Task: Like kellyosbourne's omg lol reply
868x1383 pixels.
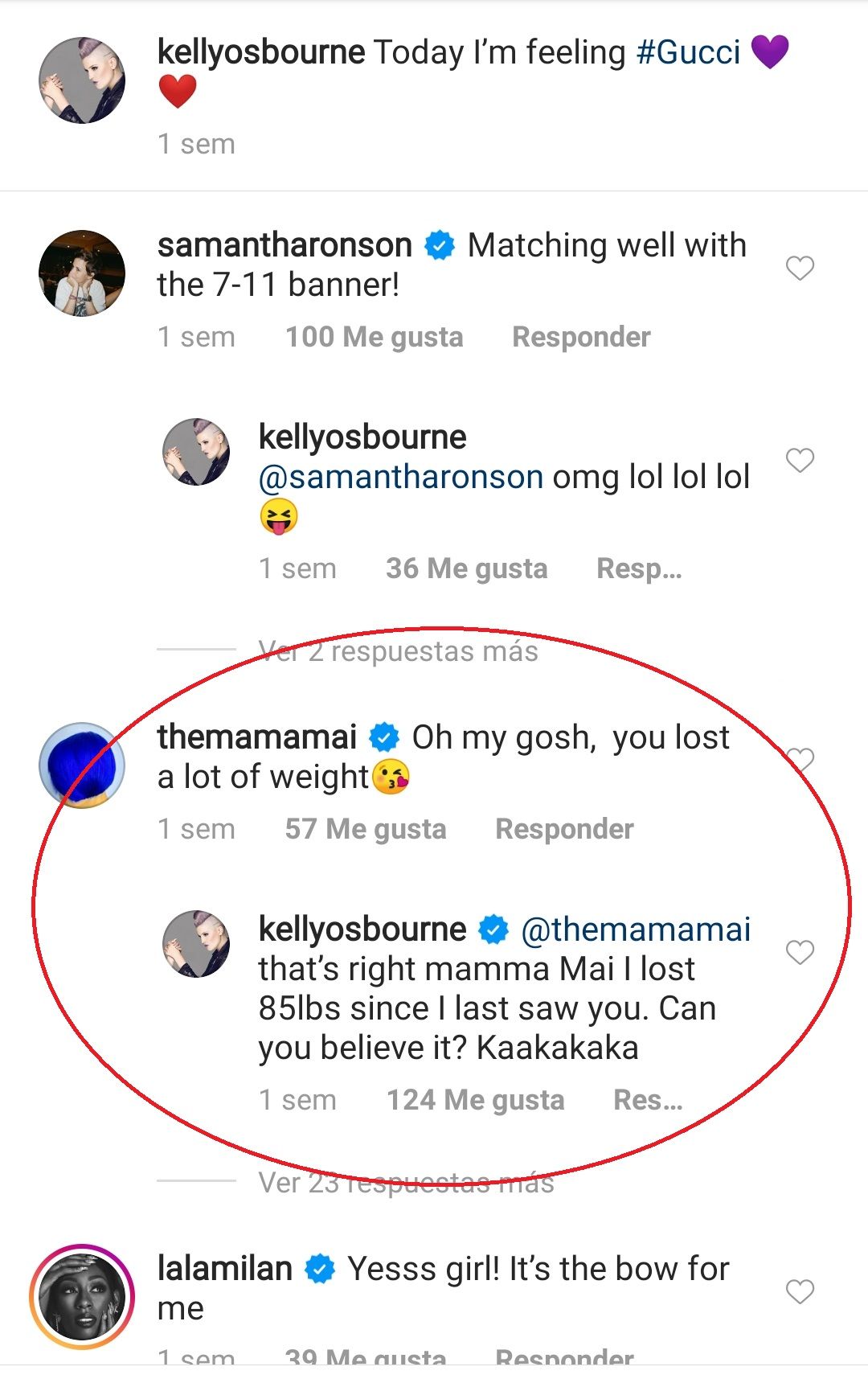Action: click(800, 461)
